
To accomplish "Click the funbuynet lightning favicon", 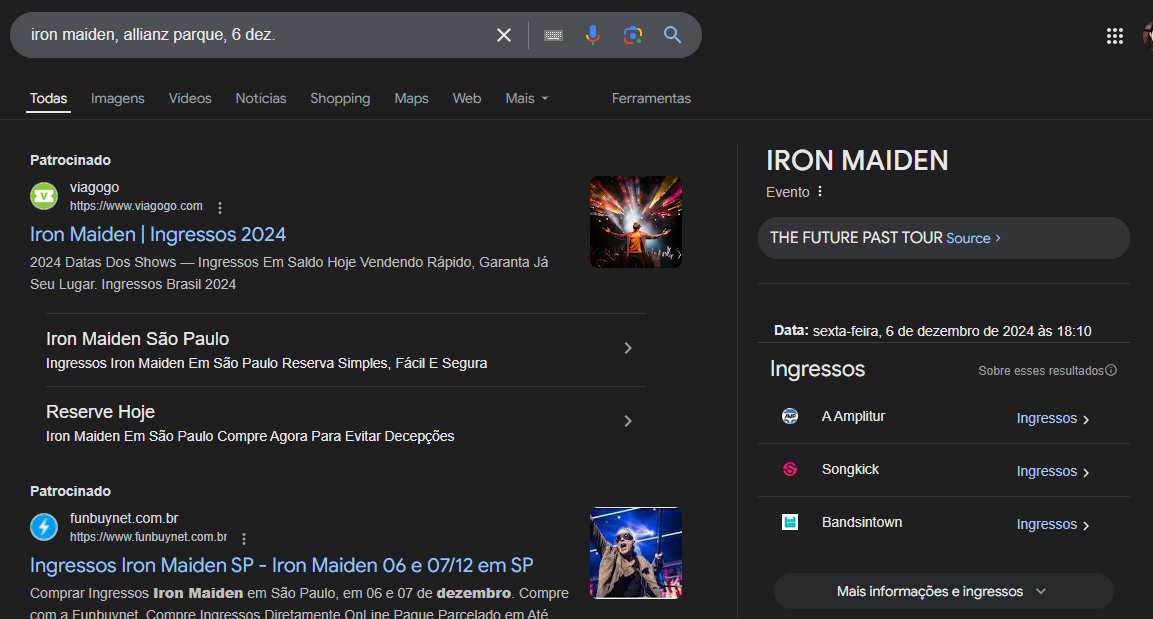I will 44,527.
